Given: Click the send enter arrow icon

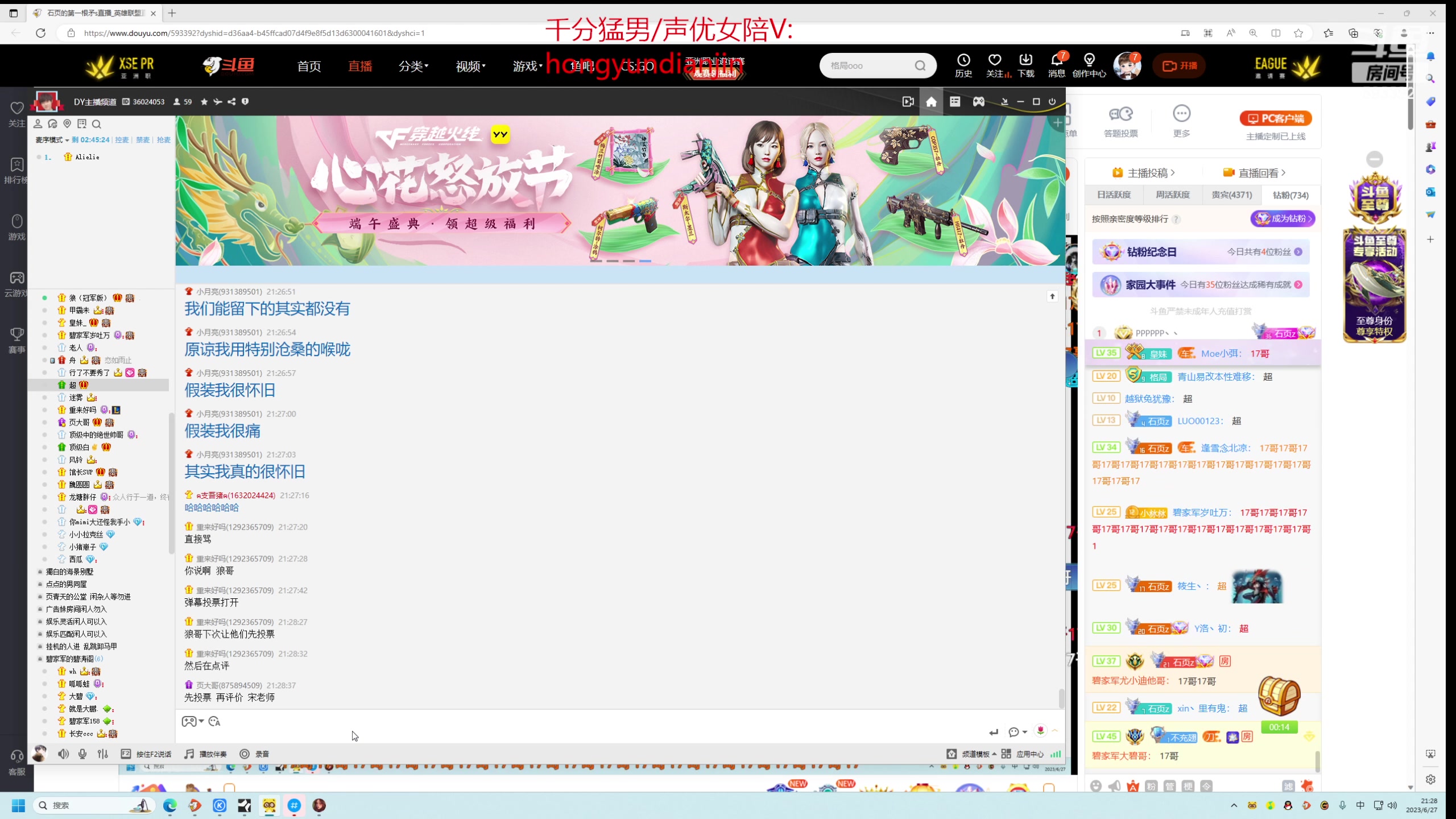Looking at the screenshot, I should (994, 733).
